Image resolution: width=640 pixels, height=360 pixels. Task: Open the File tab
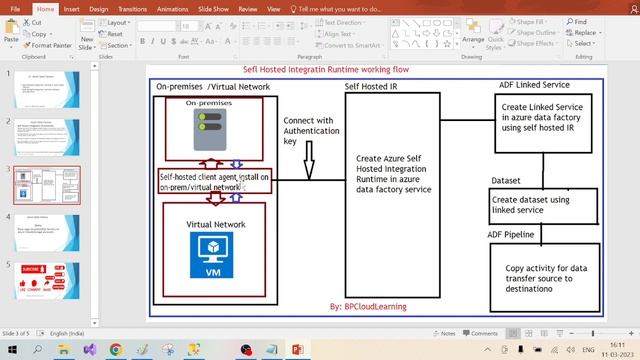15,9
